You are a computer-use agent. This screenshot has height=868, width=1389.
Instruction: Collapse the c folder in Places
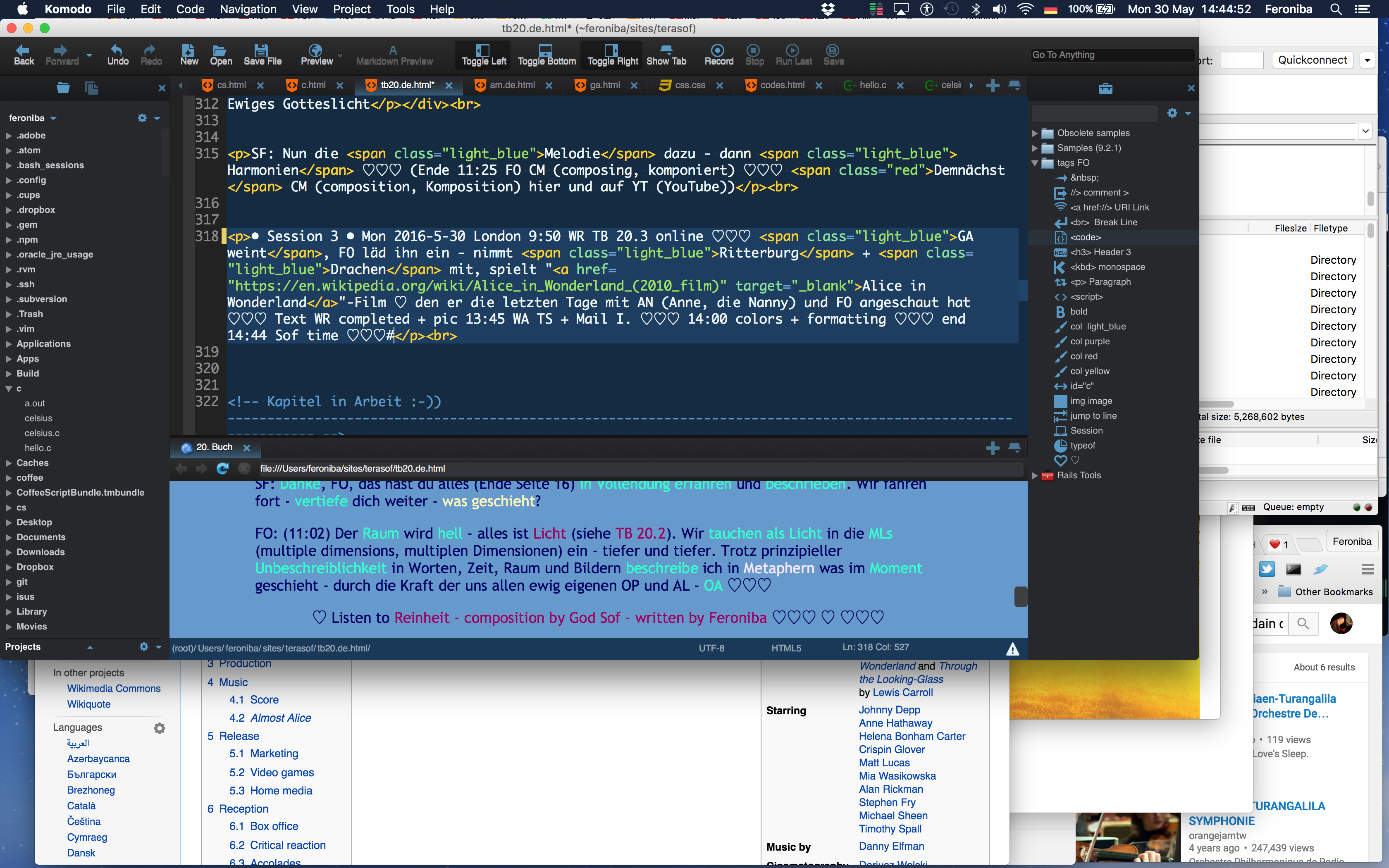tap(9, 389)
